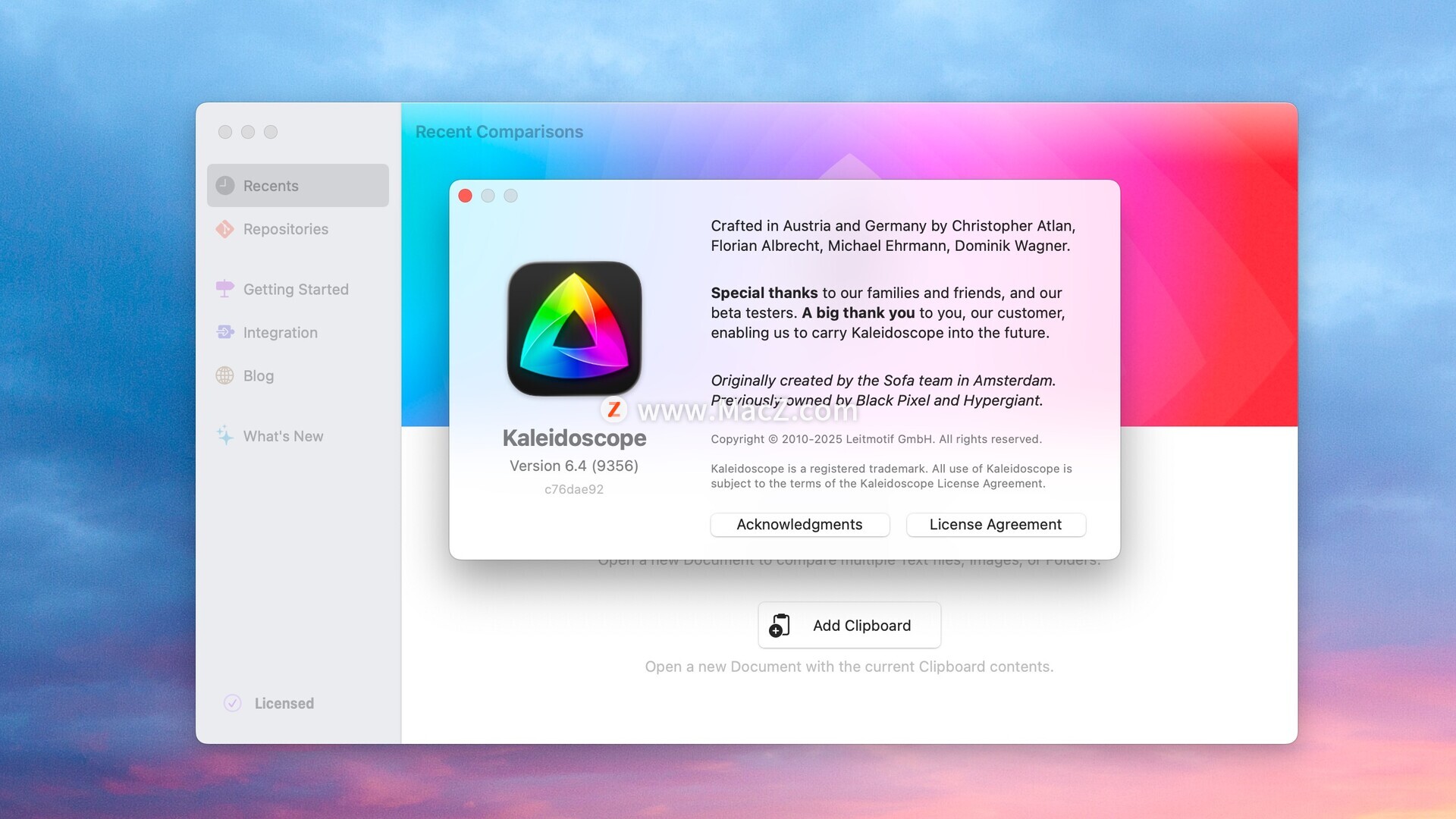Click the Licensed status label
Screen dimensions: 1456x819
point(284,703)
